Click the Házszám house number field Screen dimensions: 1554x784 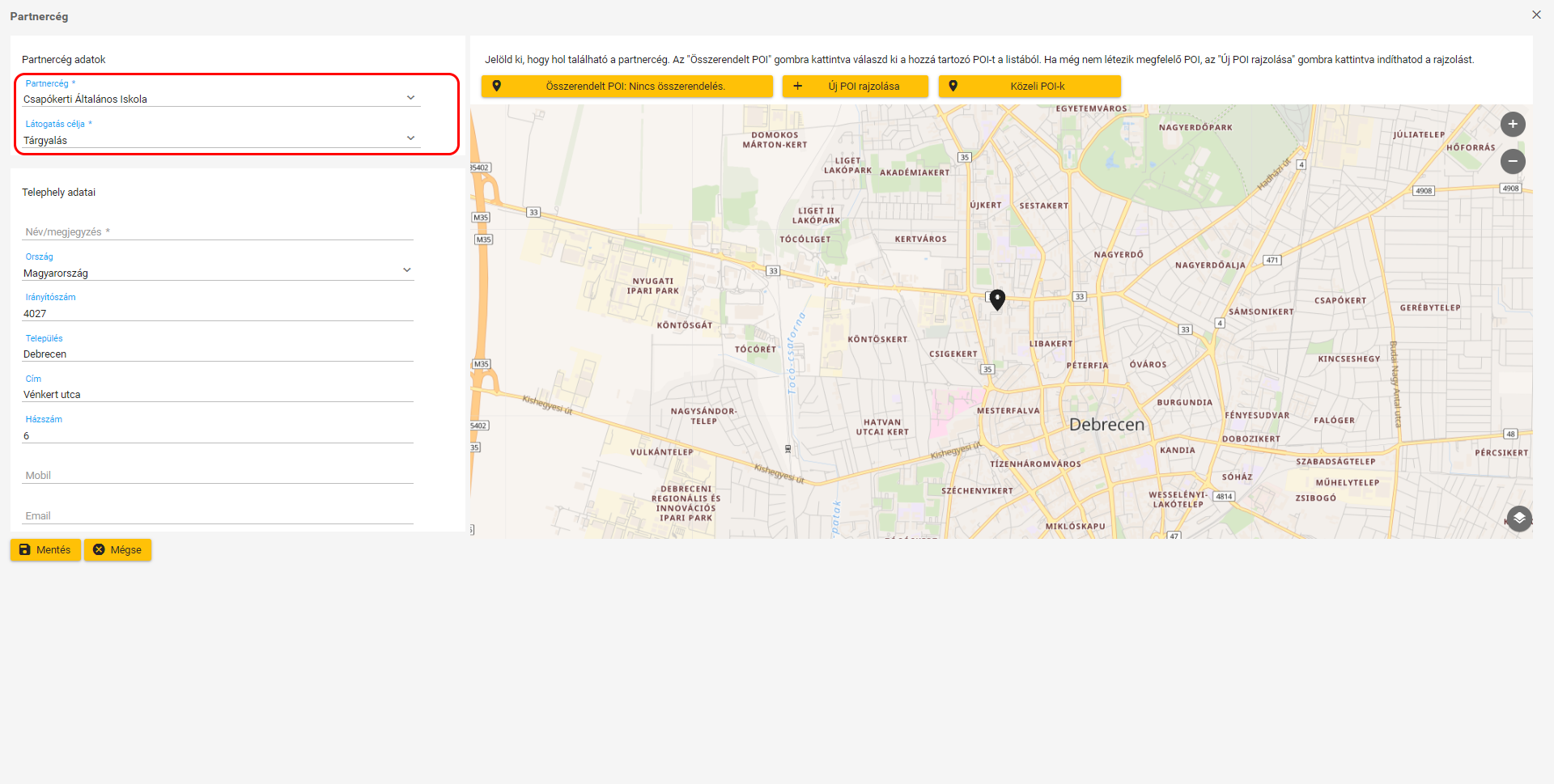click(217, 436)
